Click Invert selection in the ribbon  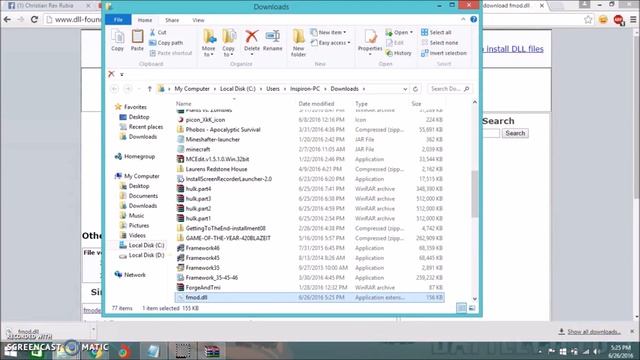tap(444, 53)
